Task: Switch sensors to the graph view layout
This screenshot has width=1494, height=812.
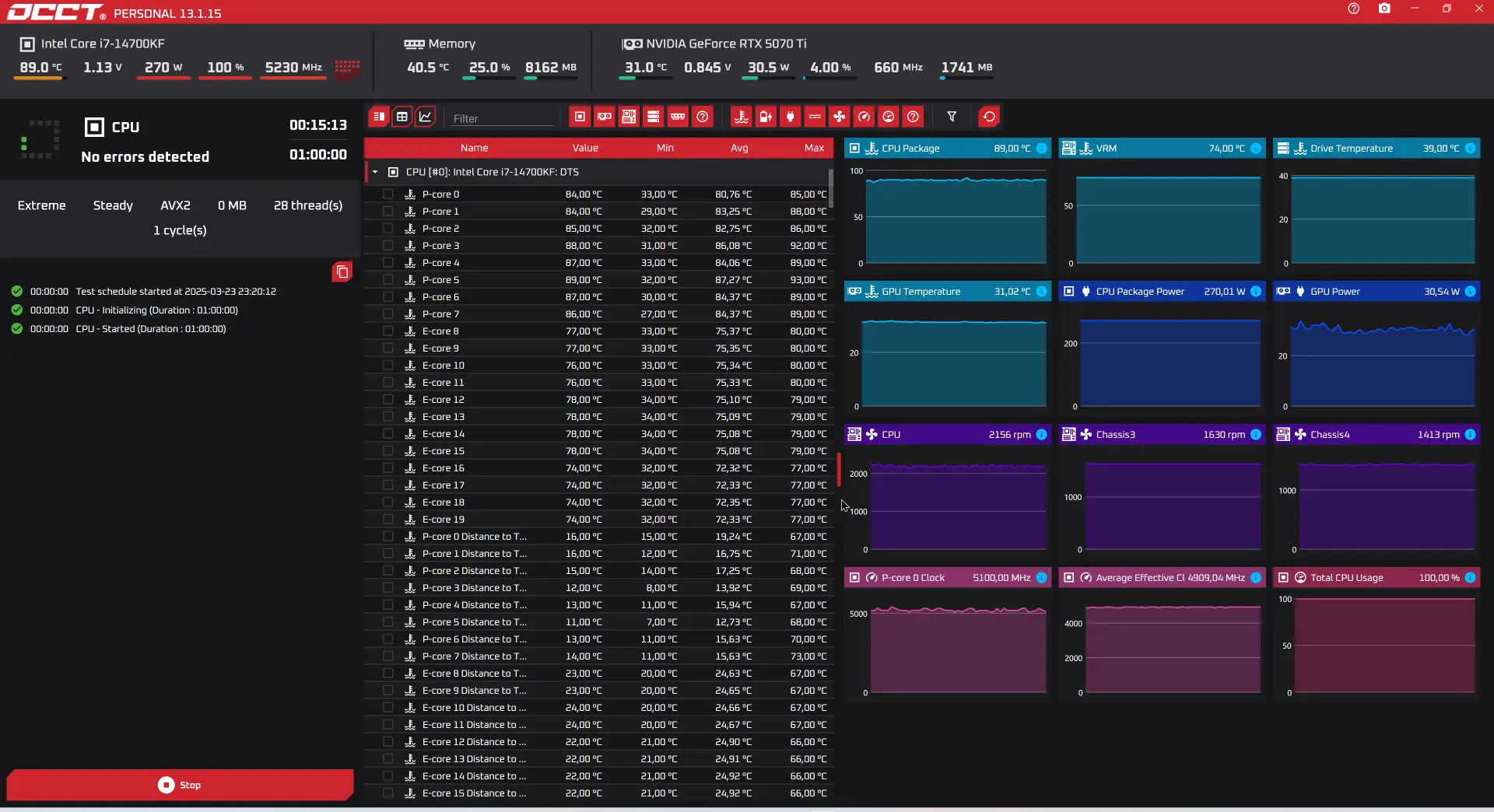Action: coord(425,117)
